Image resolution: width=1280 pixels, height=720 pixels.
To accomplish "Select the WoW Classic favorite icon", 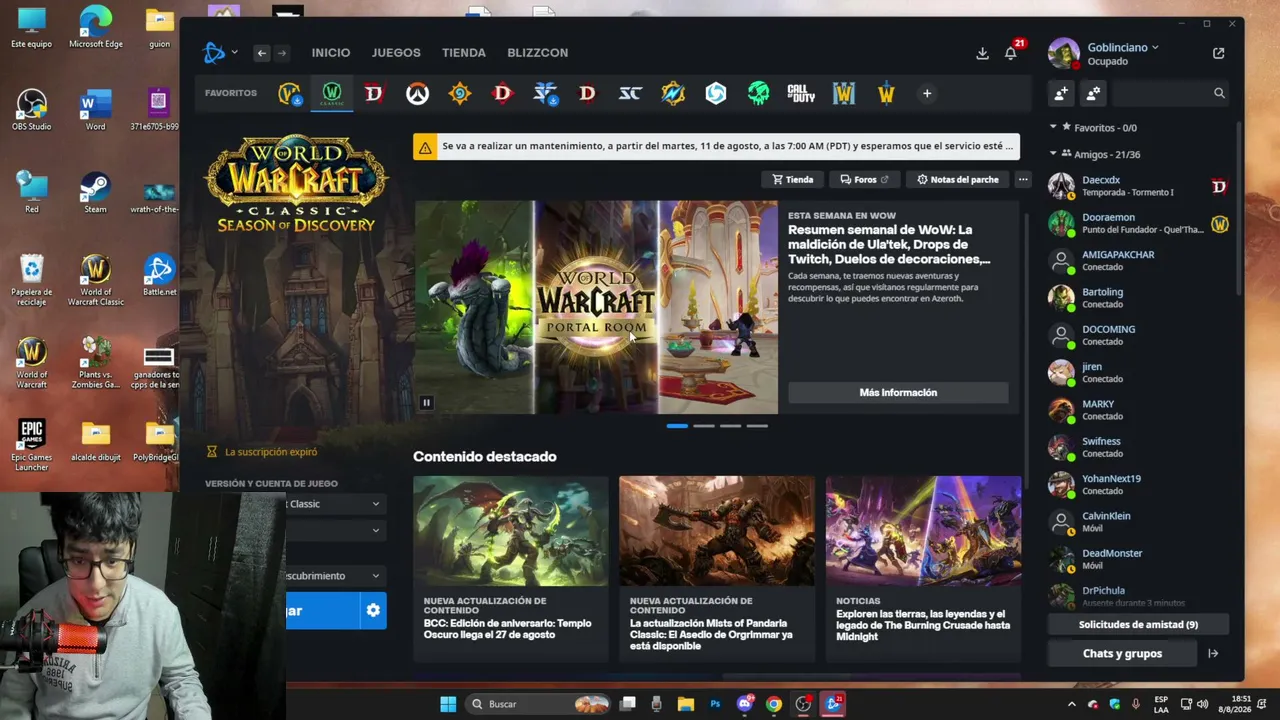I will tap(331, 93).
